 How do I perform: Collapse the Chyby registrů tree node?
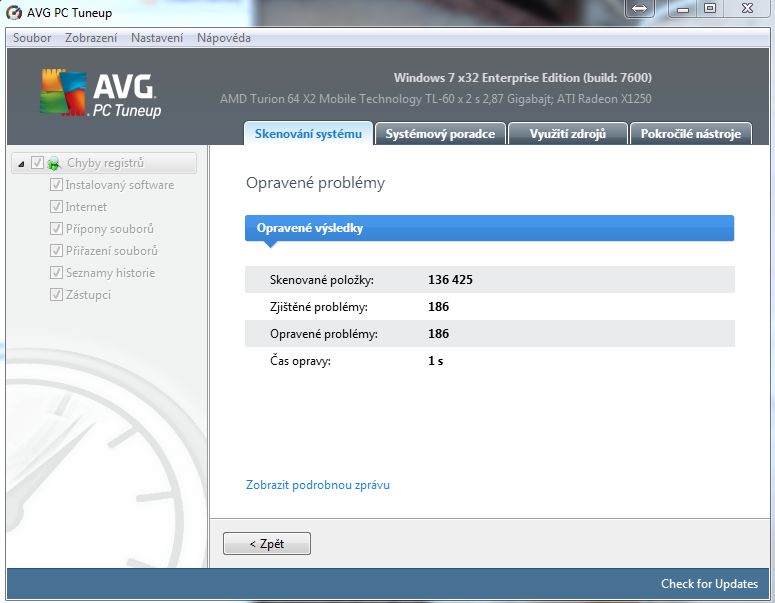[x=21, y=164]
